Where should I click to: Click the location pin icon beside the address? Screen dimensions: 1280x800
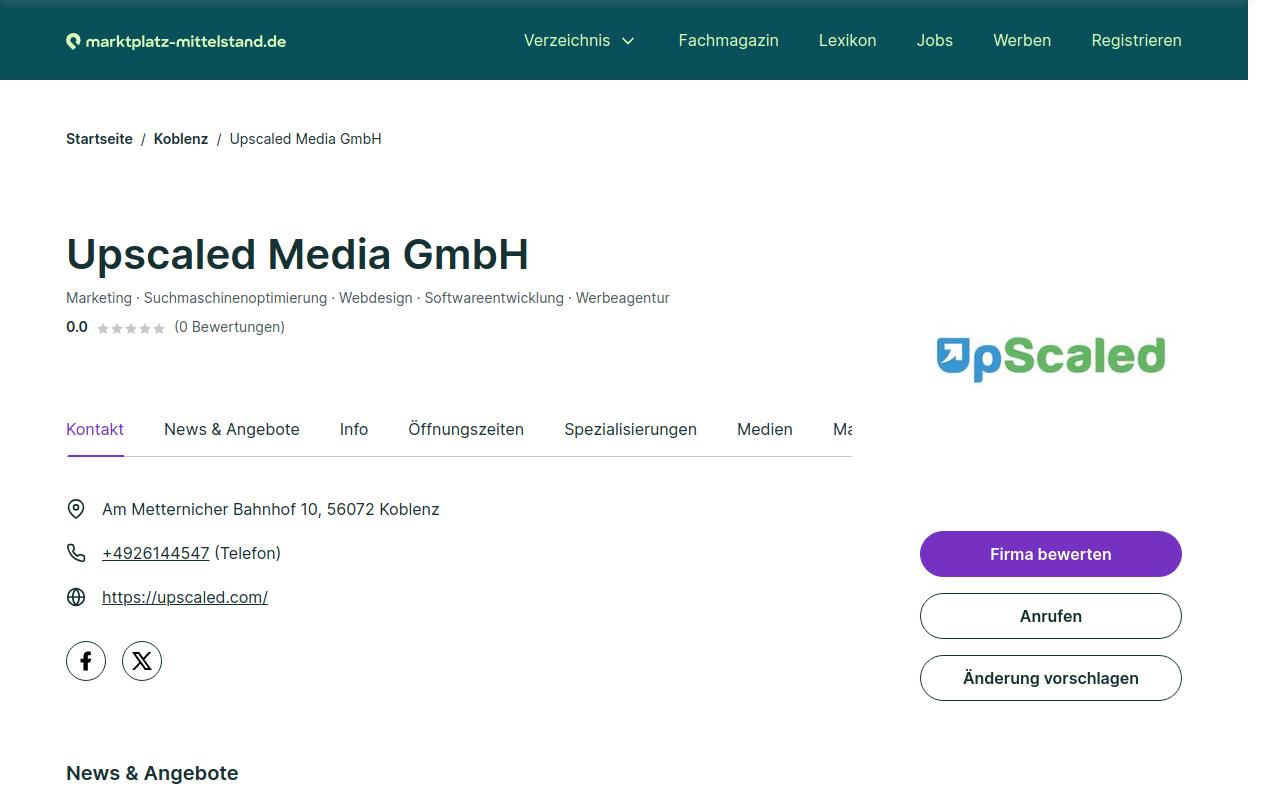76,509
